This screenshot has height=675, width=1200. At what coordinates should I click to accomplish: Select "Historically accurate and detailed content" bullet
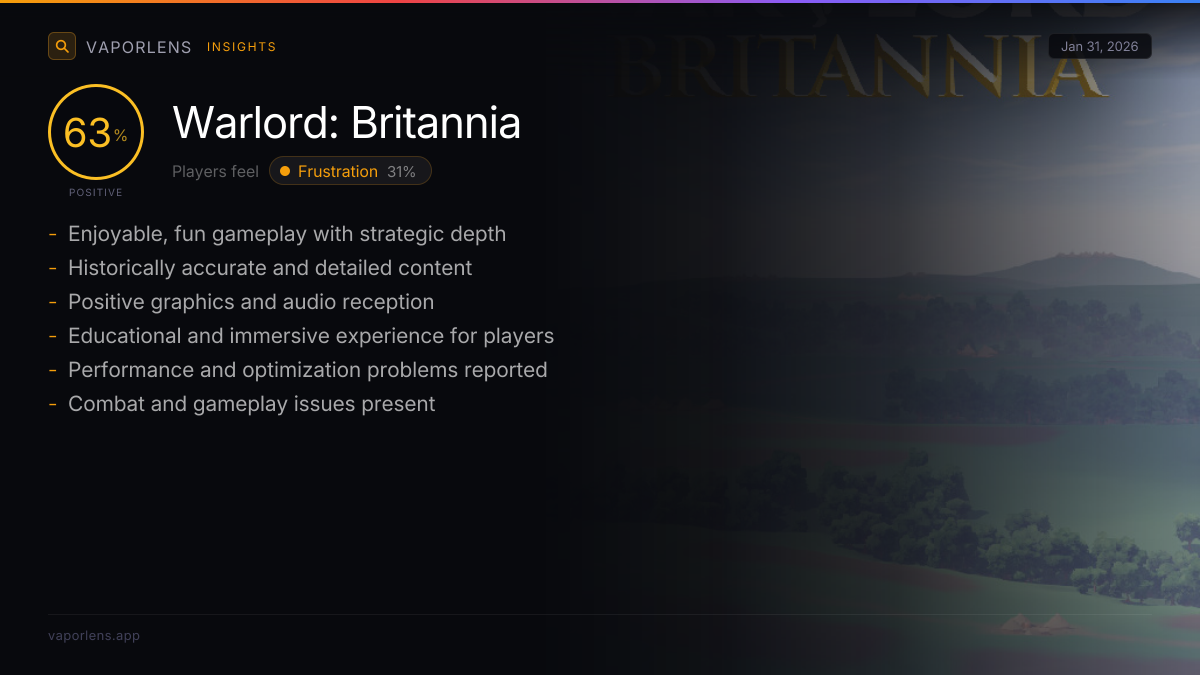click(x=270, y=268)
